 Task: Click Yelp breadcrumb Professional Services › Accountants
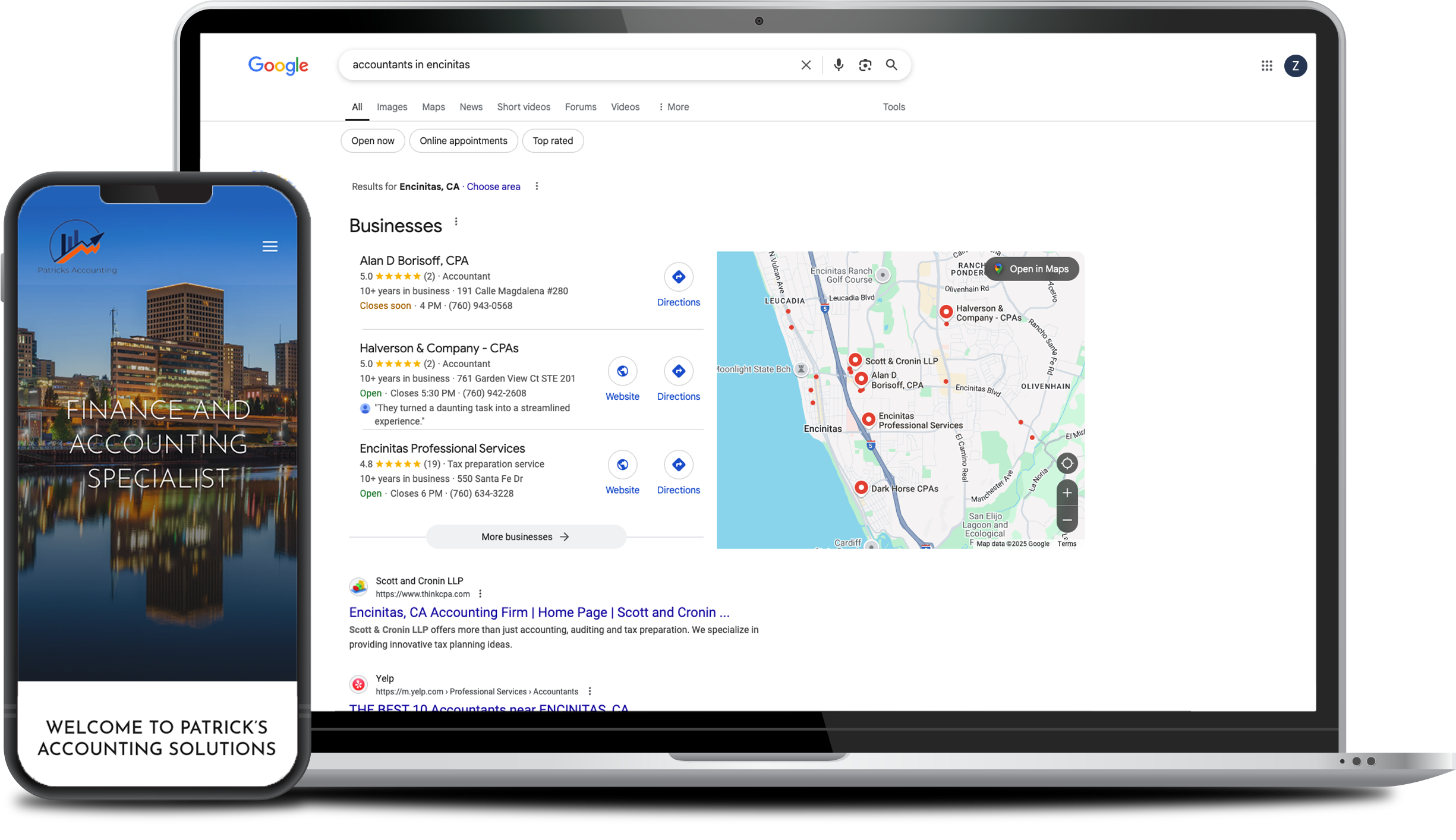pos(514,691)
